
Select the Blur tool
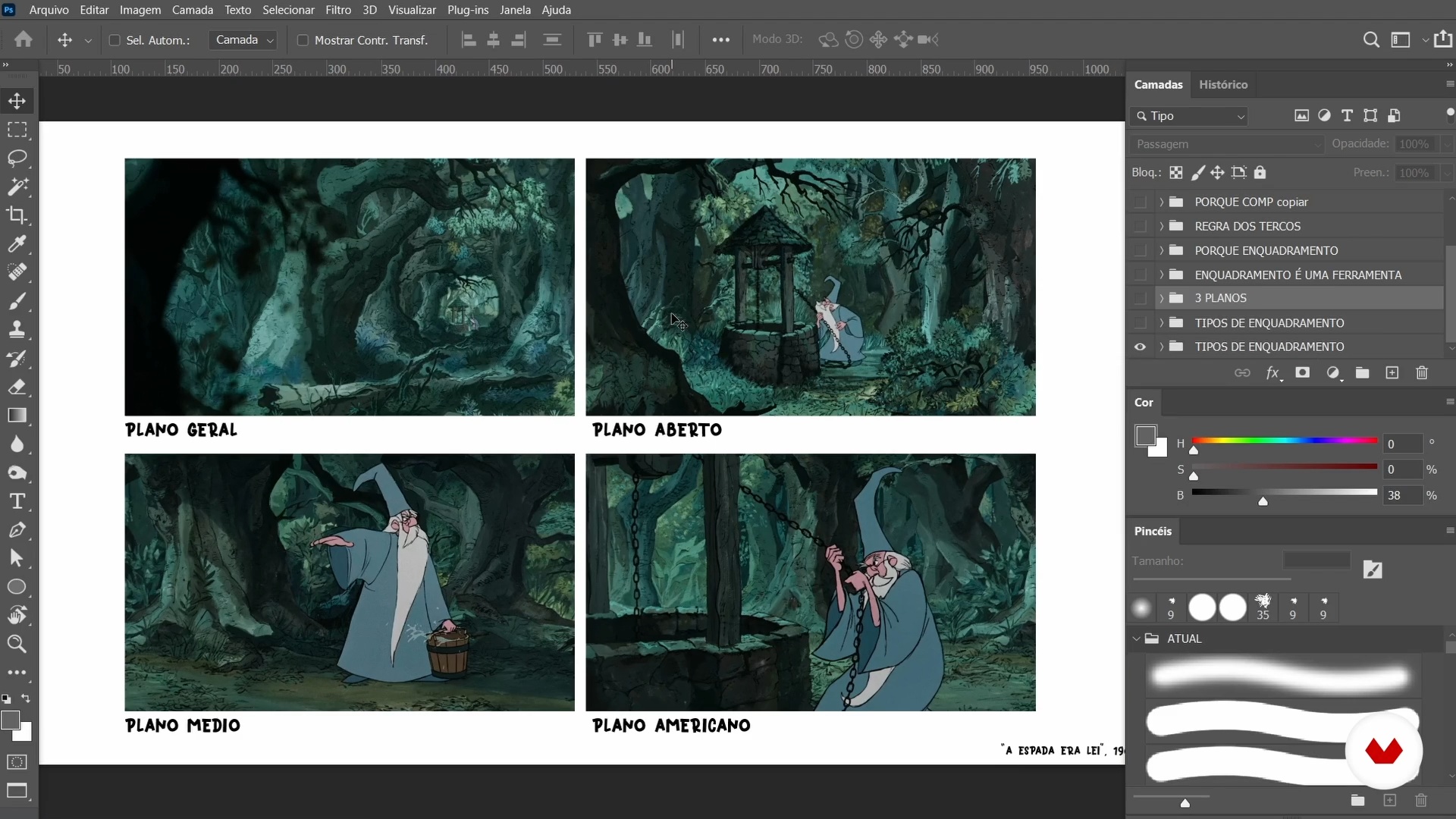point(17,444)
